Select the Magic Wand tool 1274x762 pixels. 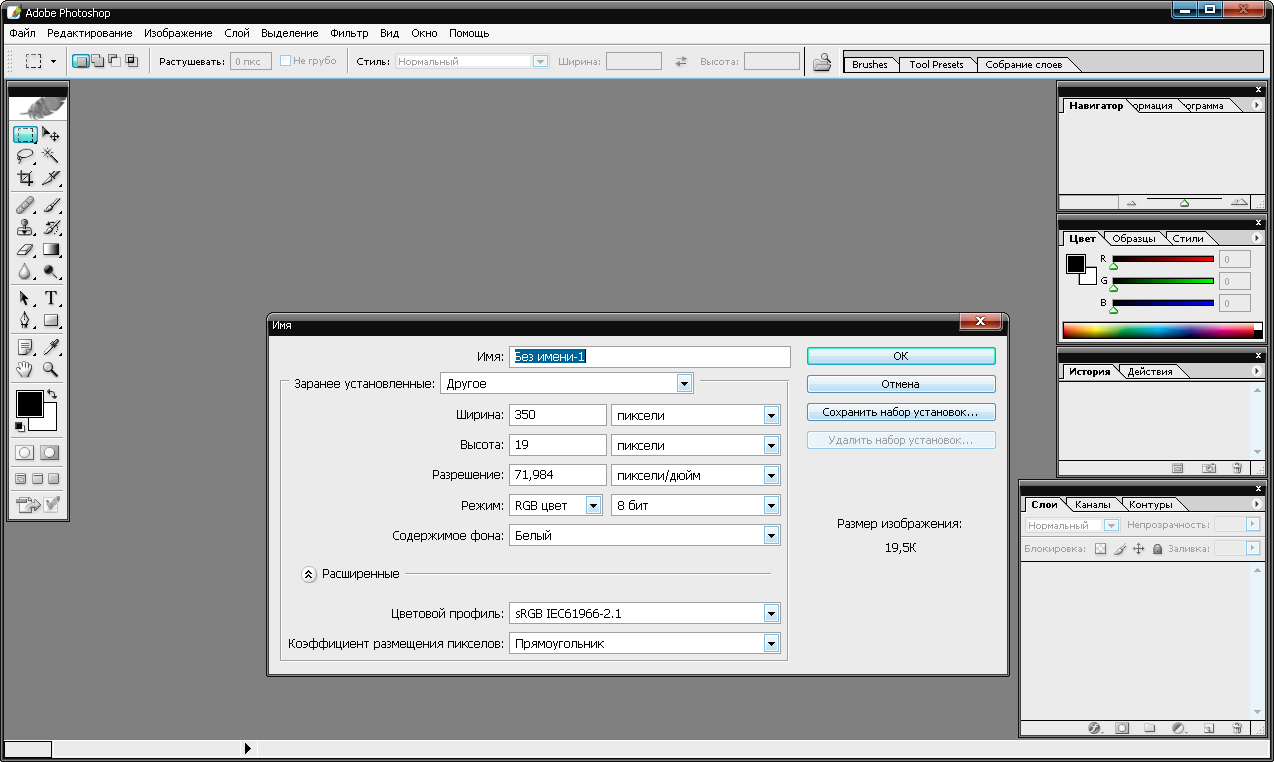coord(50,156)
